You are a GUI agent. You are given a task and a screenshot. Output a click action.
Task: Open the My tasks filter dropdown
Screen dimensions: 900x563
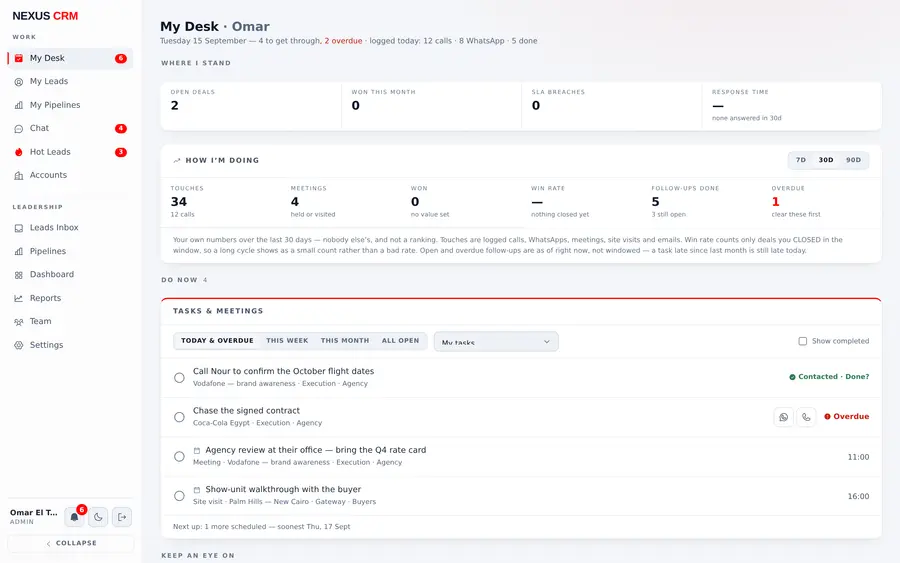496,341
